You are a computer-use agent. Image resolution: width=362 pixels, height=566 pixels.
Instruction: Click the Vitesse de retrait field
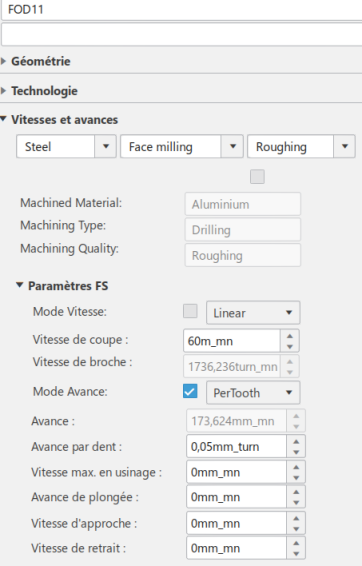[236, 548]
